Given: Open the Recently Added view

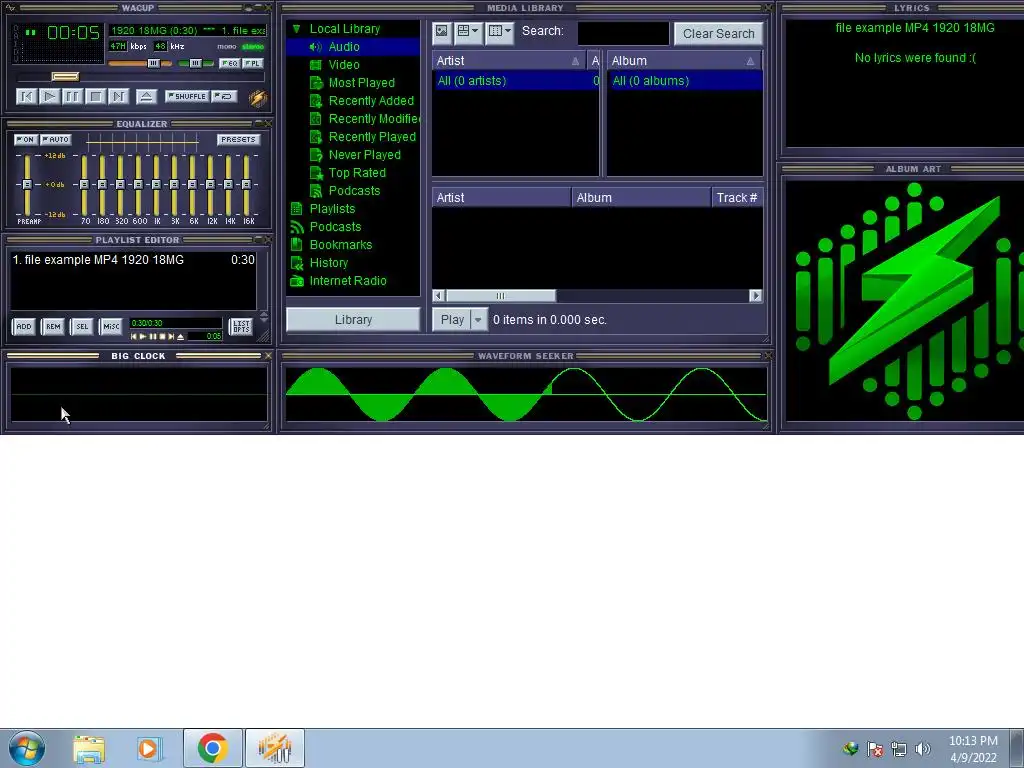Looking at the screenshot, I should point(371,101).
